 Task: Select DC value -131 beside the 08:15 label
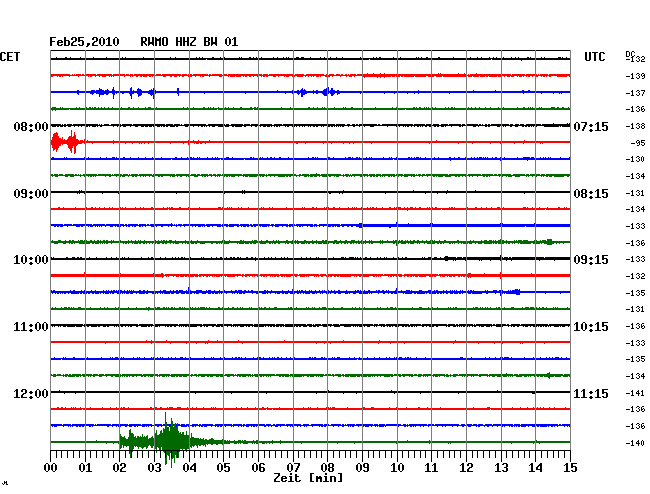(635, 193)
